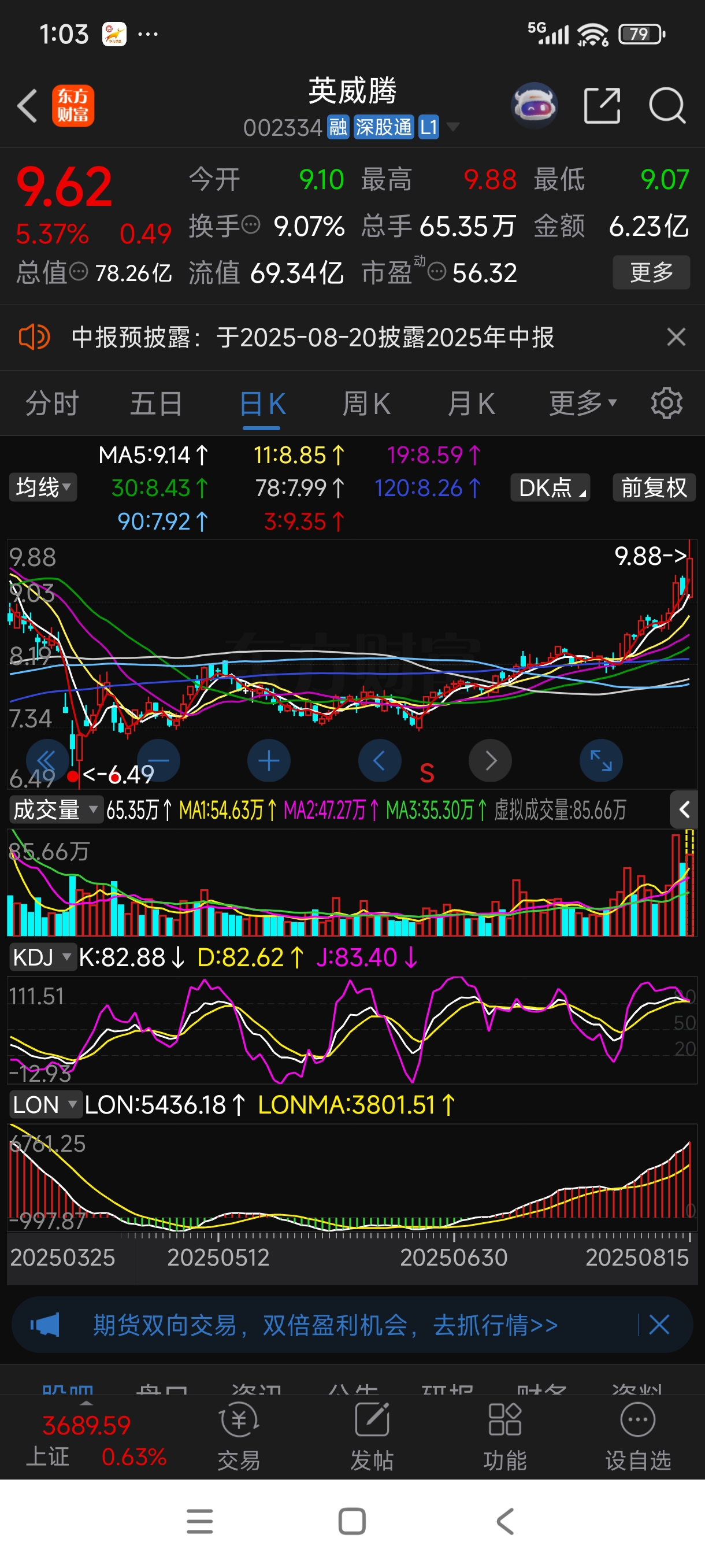Open the LON indicator dropdown
Screen dimensions: 705x1568
45,1104
